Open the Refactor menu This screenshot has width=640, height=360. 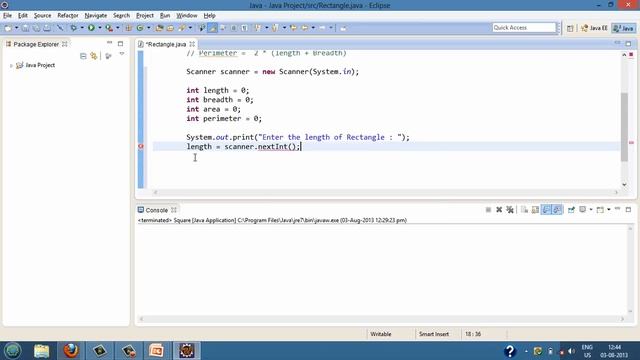point(68,16)
